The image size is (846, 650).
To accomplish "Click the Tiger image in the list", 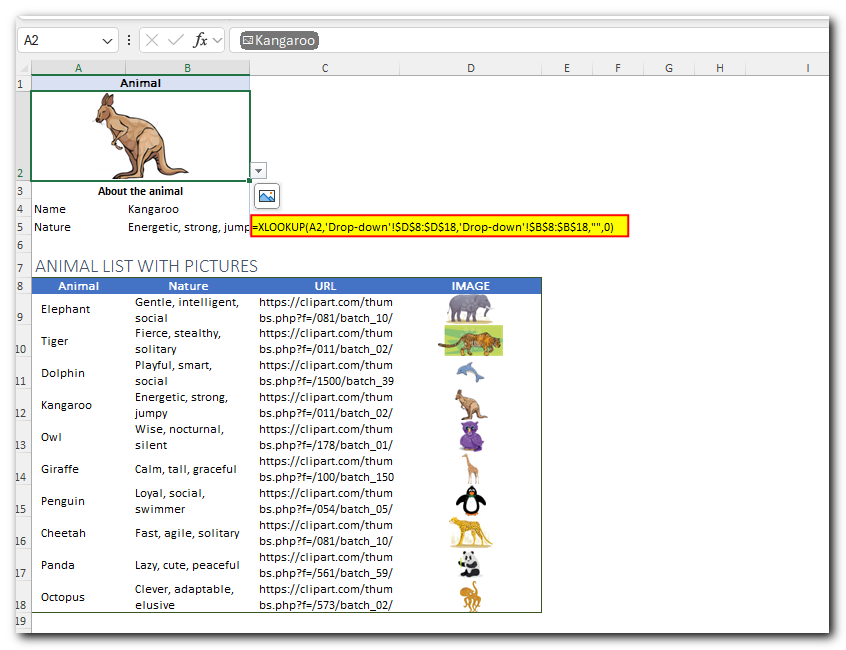I will (471, 341).
